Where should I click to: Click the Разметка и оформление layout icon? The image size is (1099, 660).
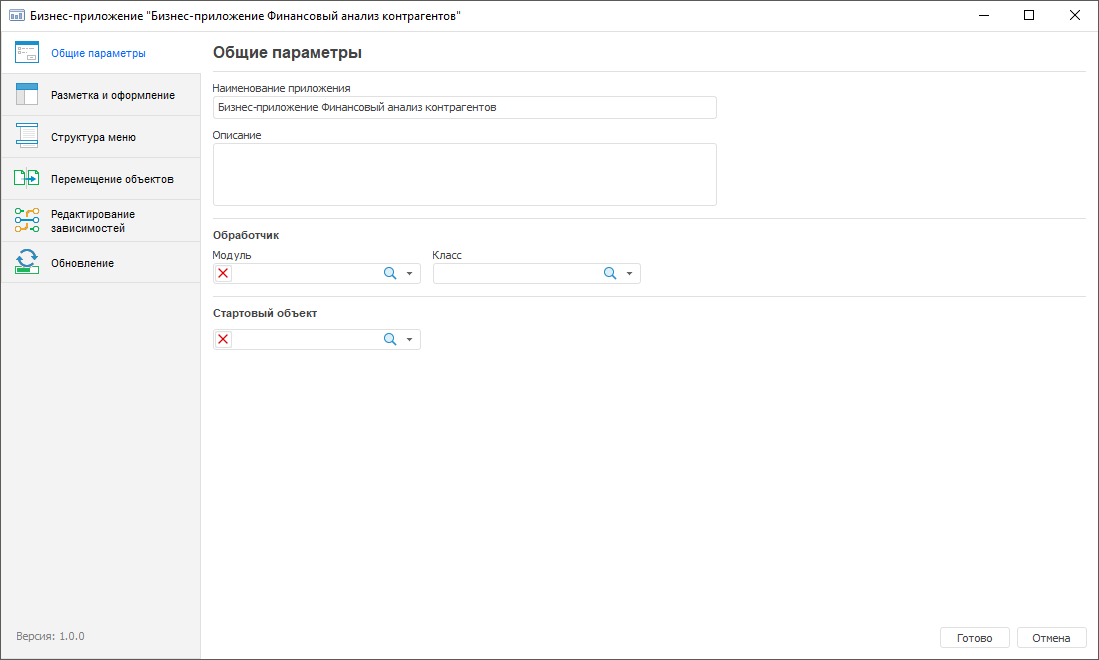coord(27,95)
